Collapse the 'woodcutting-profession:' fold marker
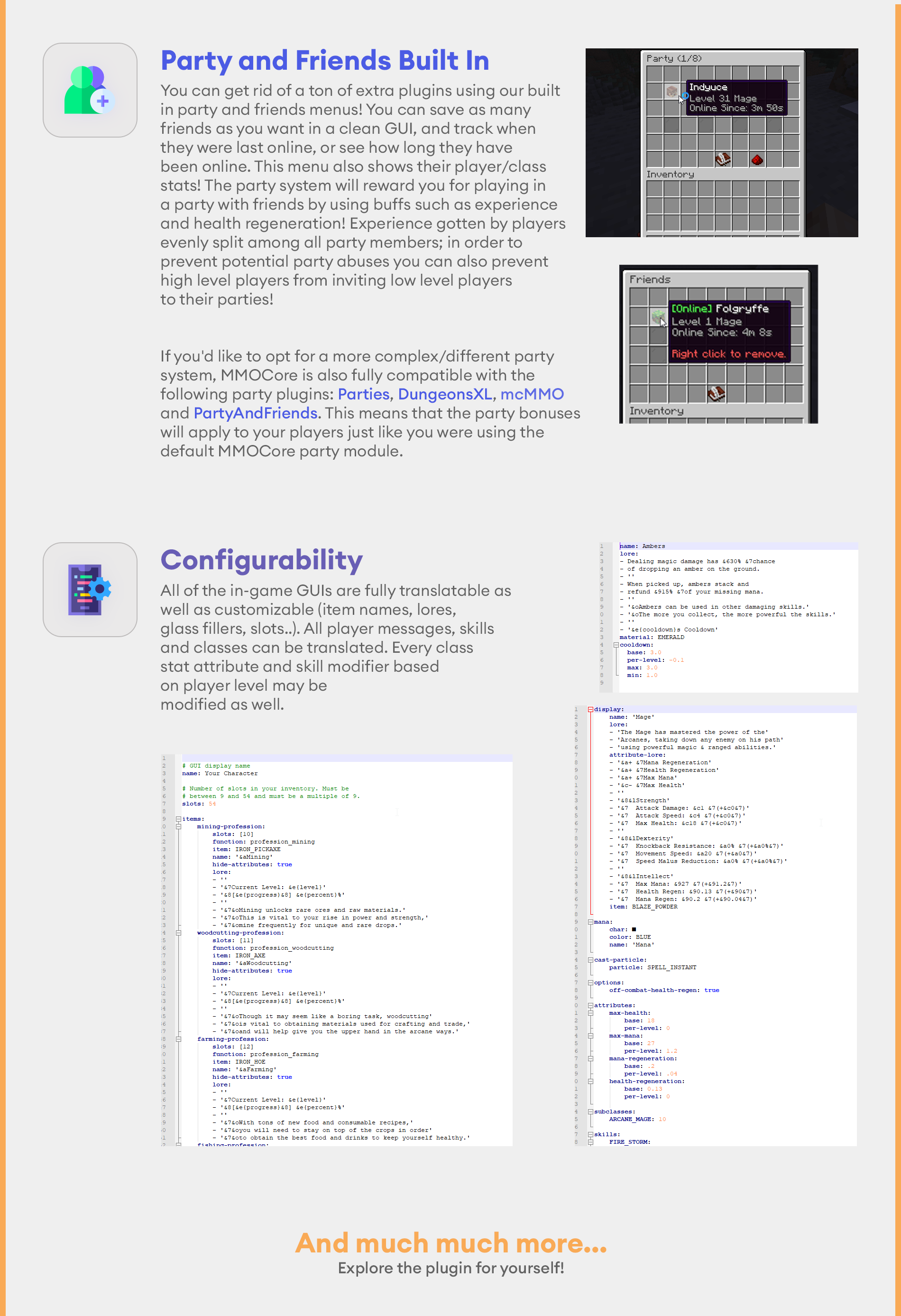Viewport: 901px width, 1316px height. click(178, 933)
